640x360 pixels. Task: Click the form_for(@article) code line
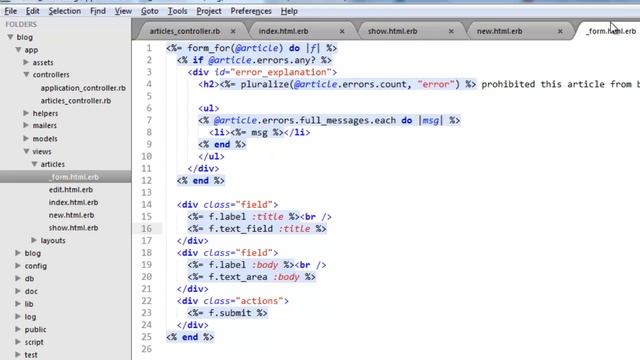(x=251, y=48)
